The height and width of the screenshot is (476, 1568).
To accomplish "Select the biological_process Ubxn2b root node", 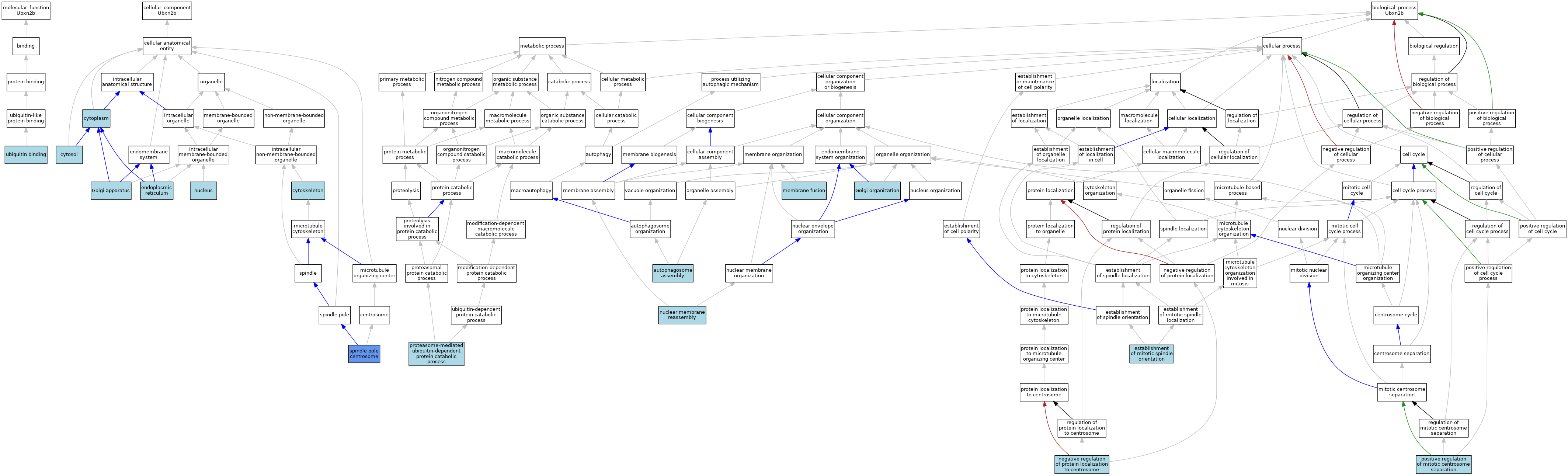I will 1394,10.
